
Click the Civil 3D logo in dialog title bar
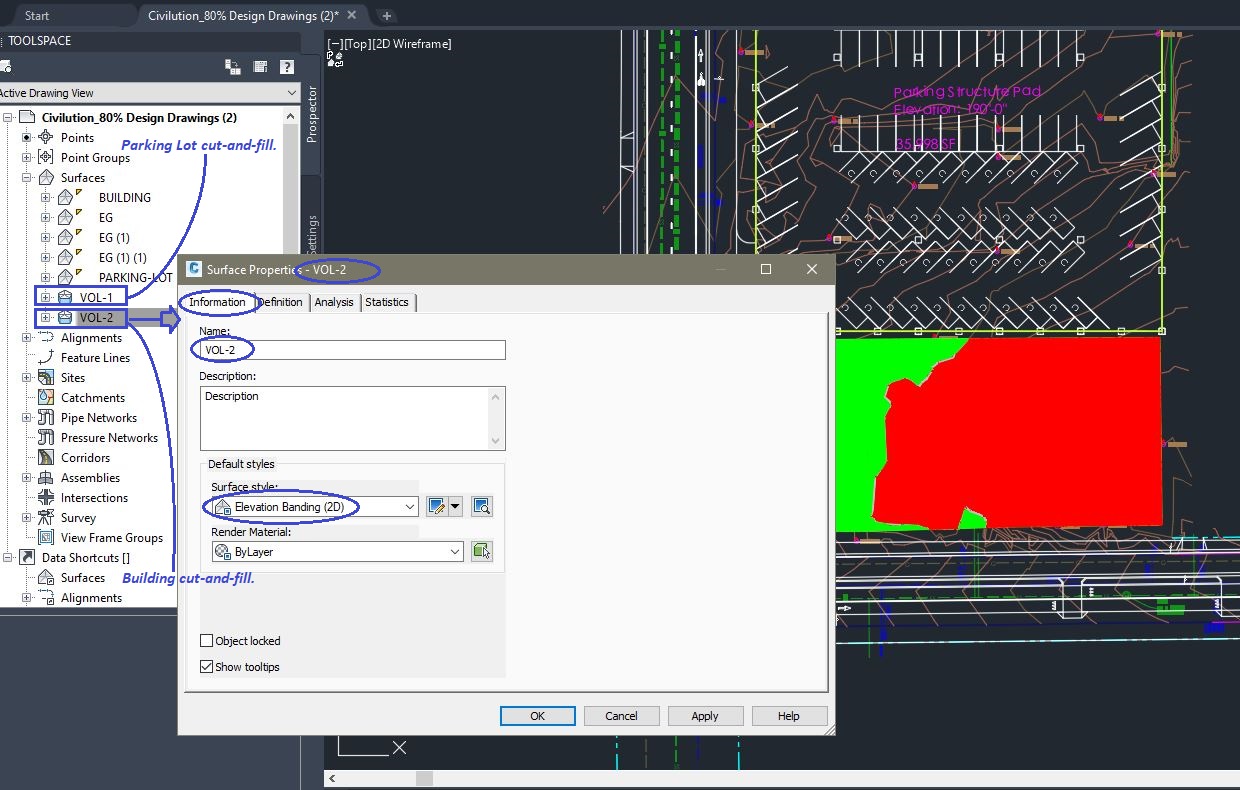(193, 268)
